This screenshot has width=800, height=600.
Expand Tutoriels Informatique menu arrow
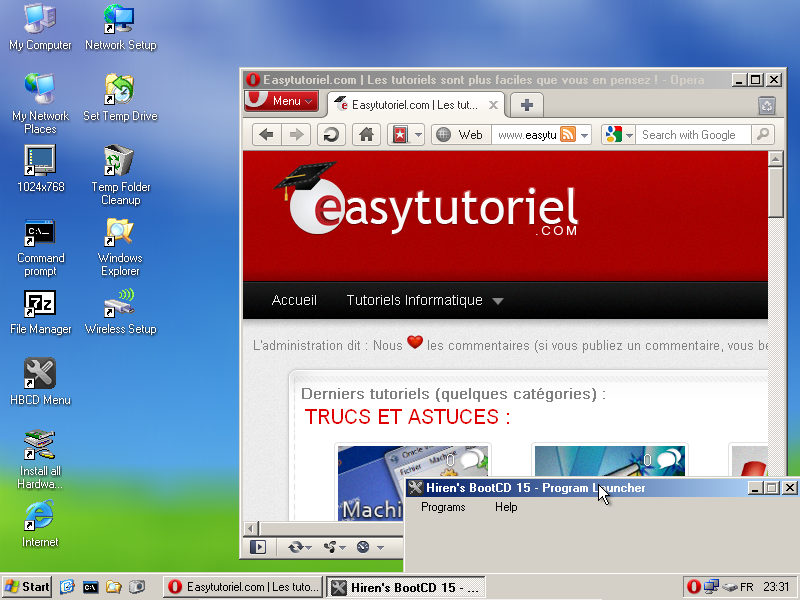coord(498,301)
